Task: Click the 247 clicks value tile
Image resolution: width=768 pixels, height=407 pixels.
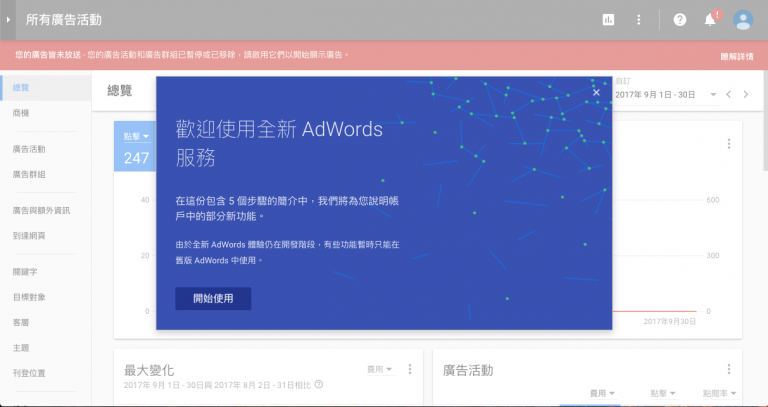Action: pyautogui.click(x=135, y=147)
